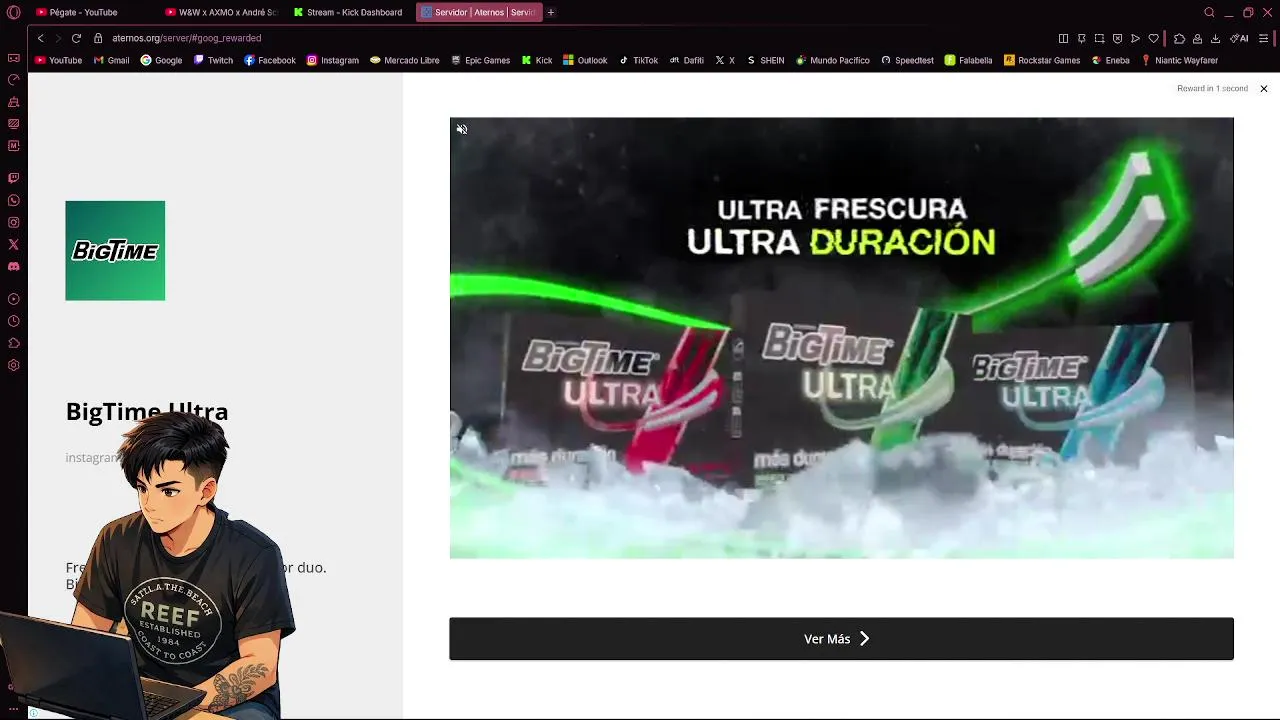Open the Dafiti bookmark

[686, 60]
